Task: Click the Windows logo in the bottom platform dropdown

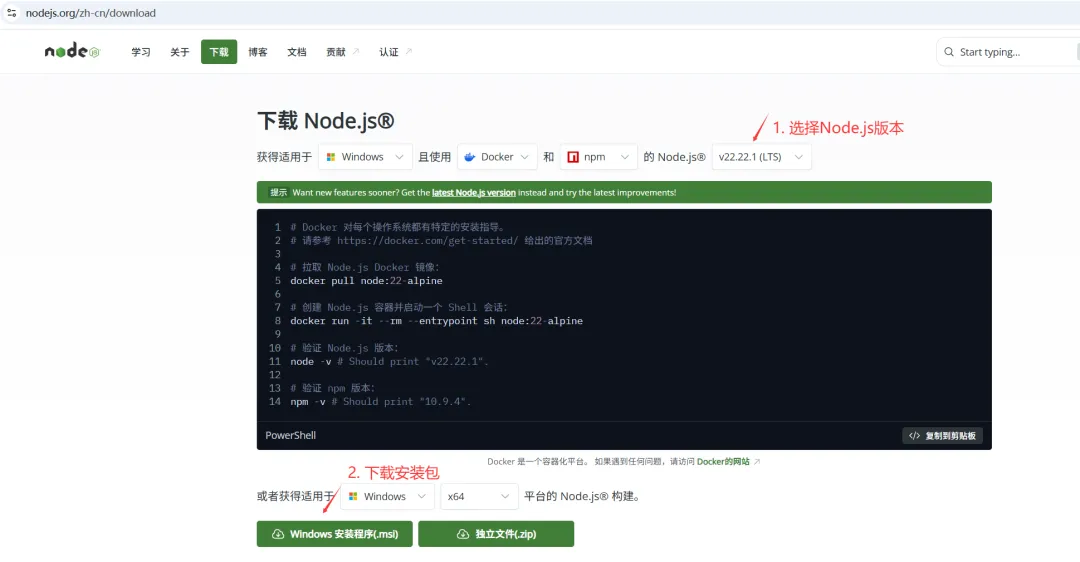Action: coord(353,496)
